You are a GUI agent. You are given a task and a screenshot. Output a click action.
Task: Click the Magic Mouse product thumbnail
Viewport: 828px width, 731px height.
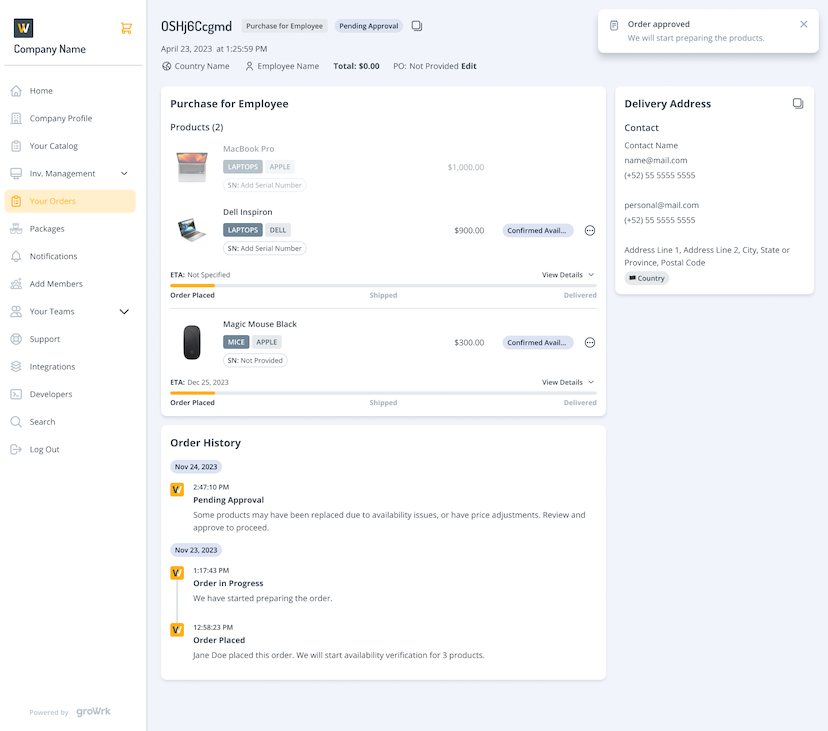(x=191, y=342)
